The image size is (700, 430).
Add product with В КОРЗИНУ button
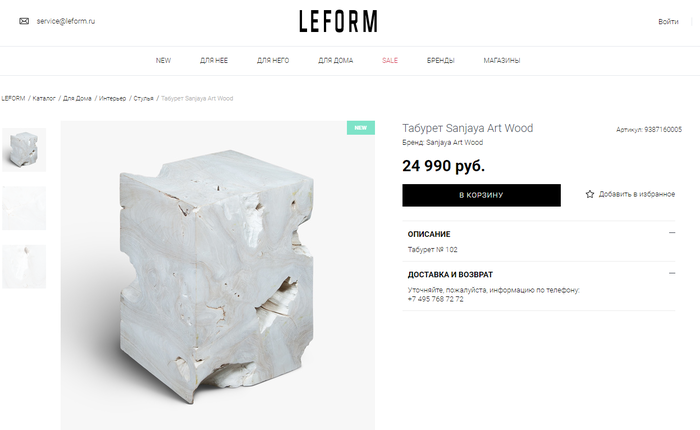coord(481,195)
